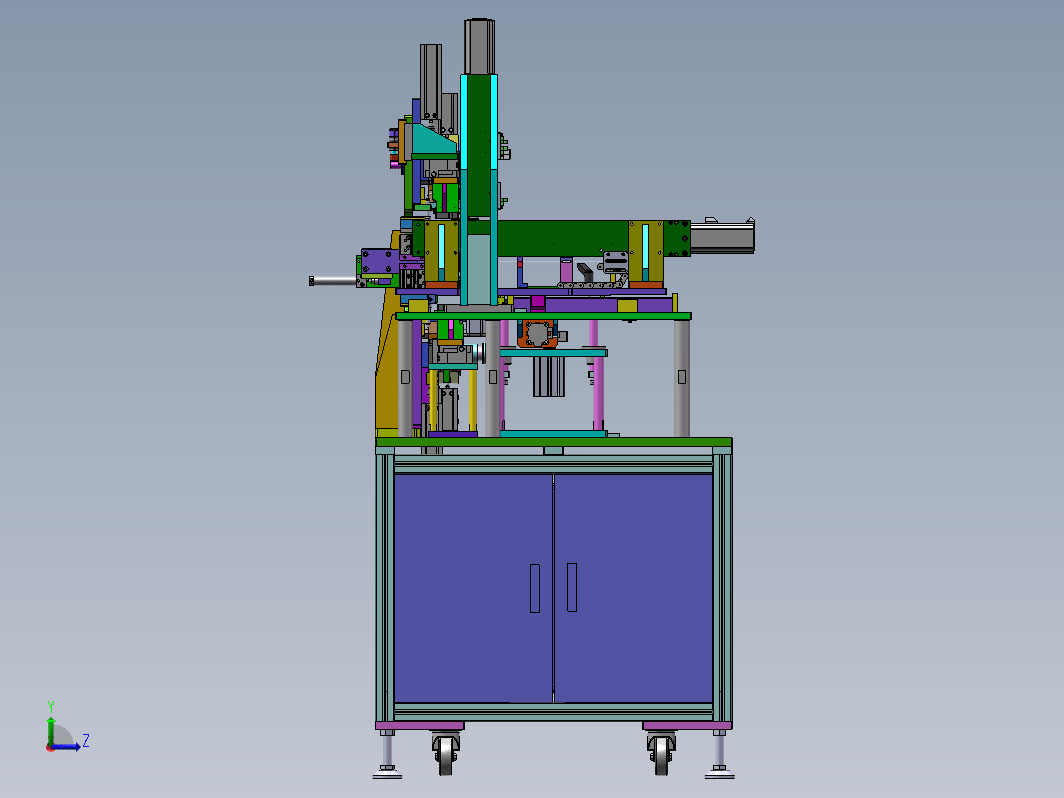The width and height of the screenshot is (1064, 798).
Task: Pick the right cabinet door handle
Action: coord(572,587)
